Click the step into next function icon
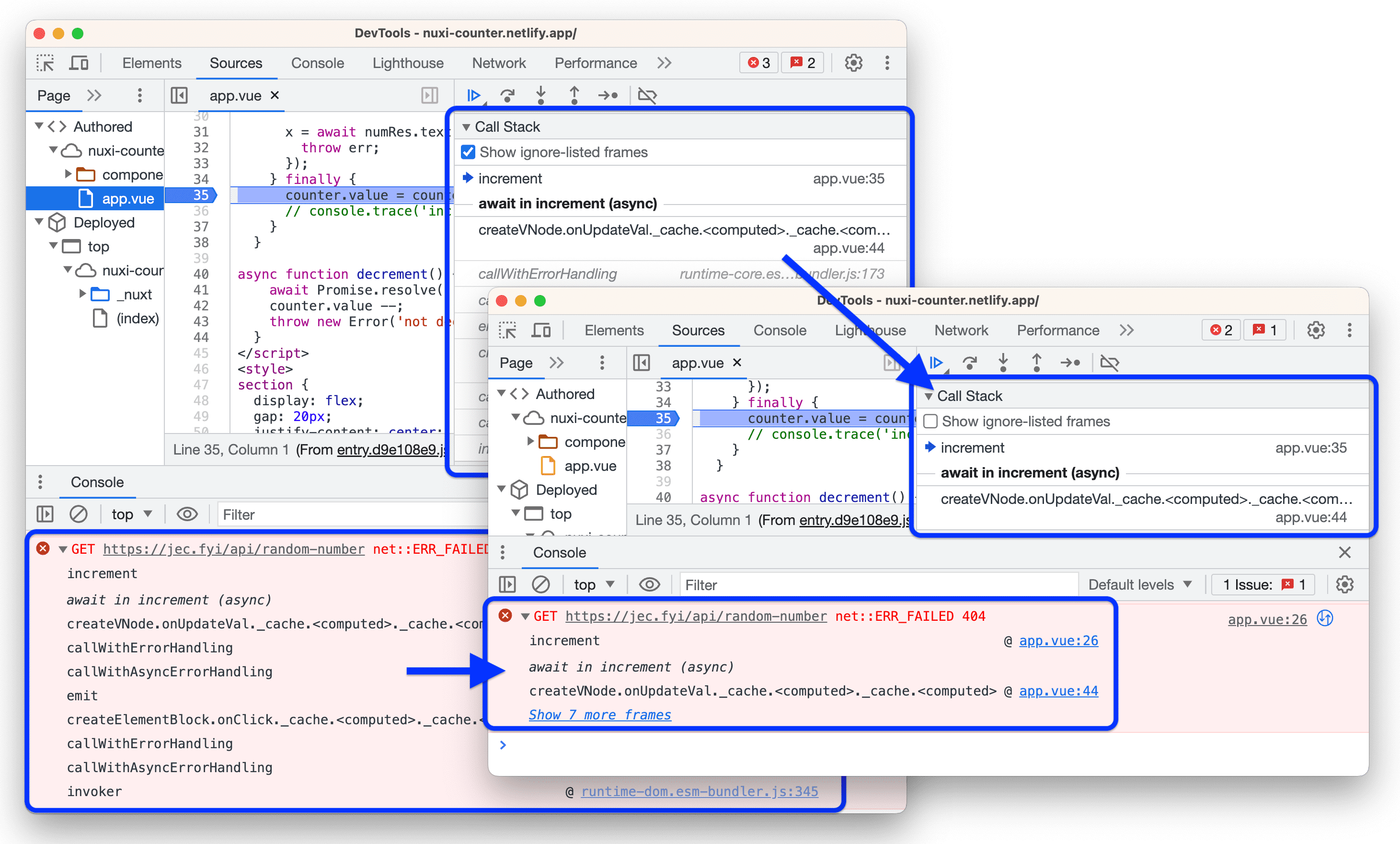Image resolution: width=1400 pixels, height=844 pixels. (541, 94)
